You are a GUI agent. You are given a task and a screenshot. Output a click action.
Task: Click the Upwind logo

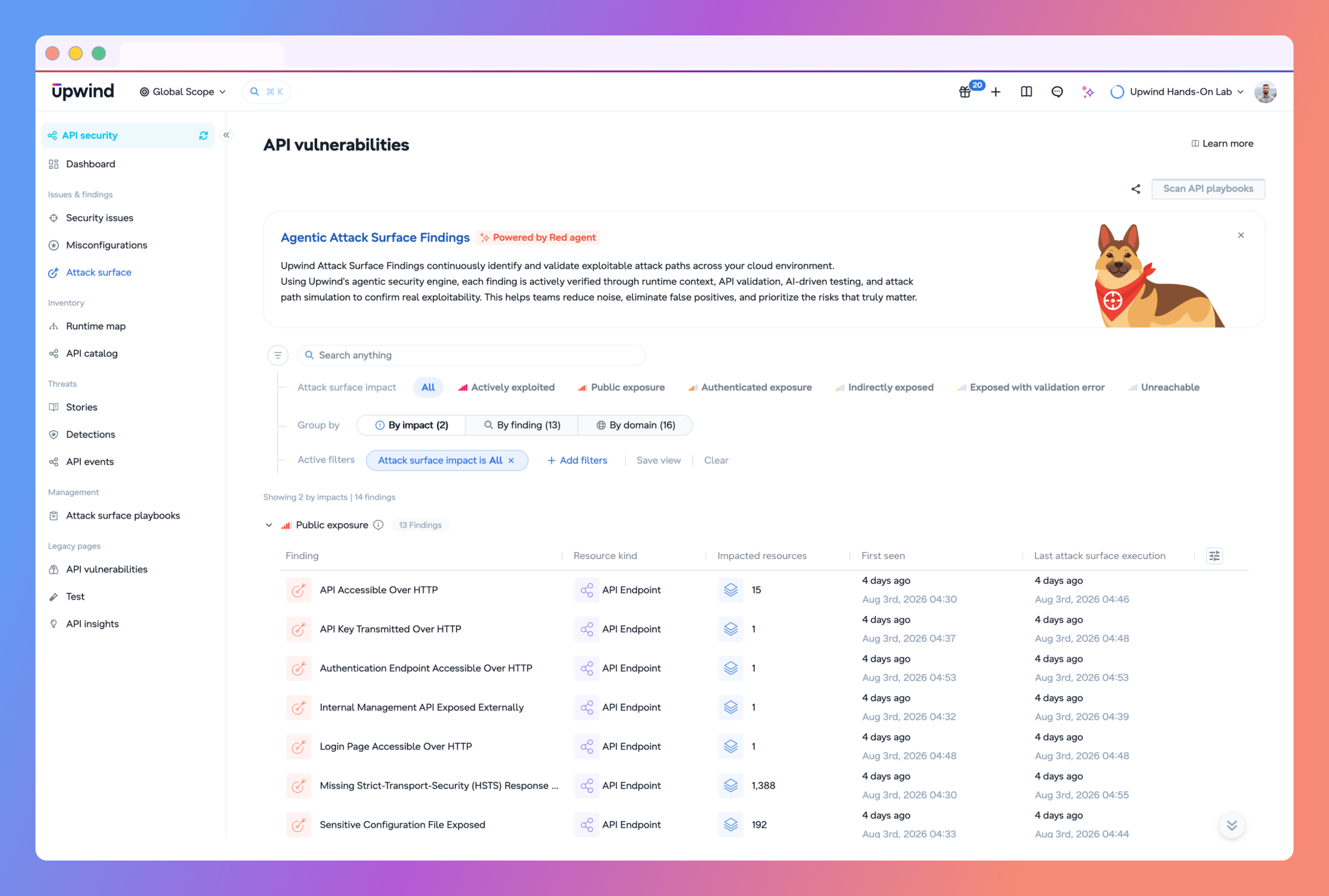pos(83,91)
